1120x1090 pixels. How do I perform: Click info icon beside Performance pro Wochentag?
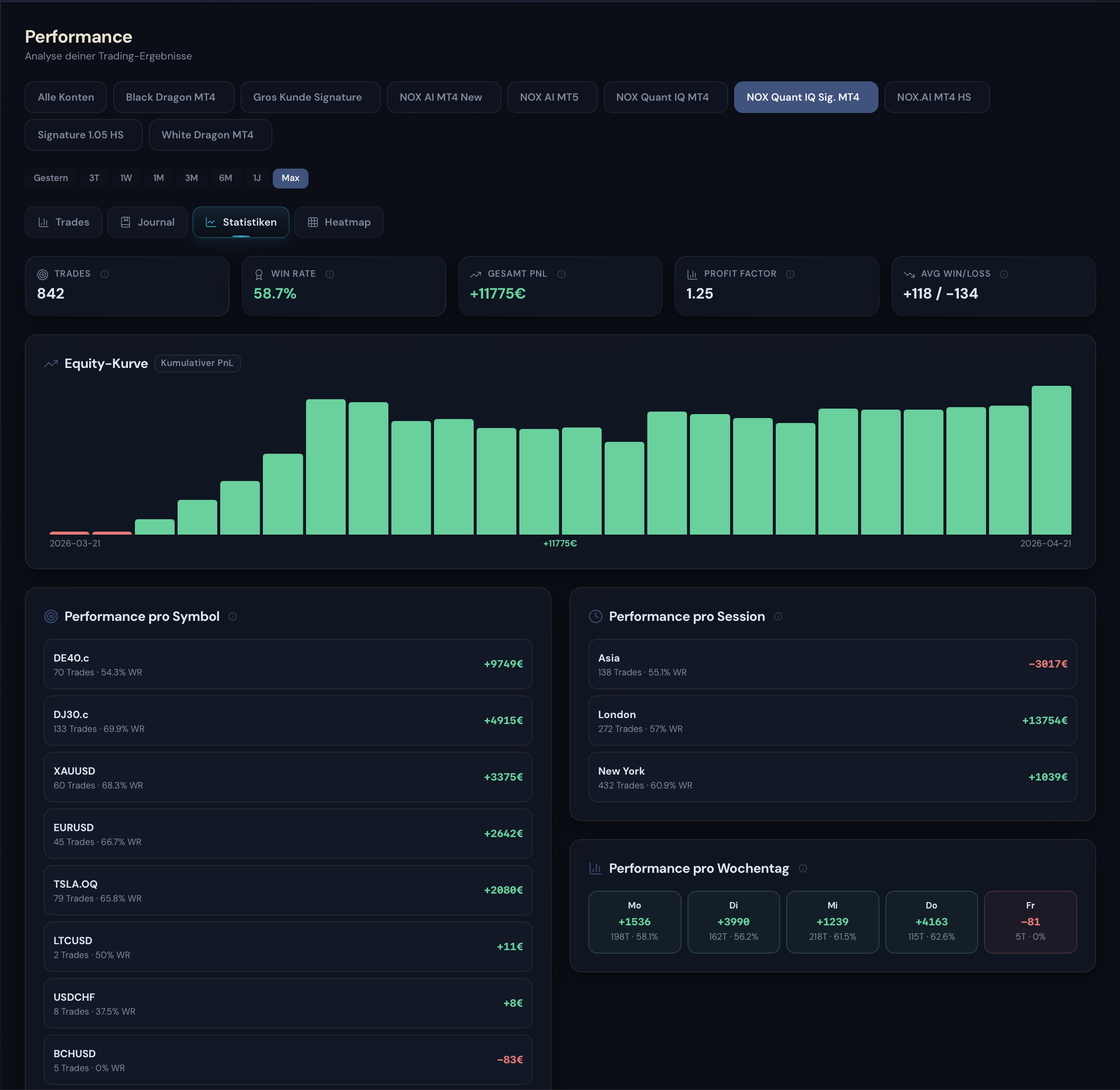803,868
